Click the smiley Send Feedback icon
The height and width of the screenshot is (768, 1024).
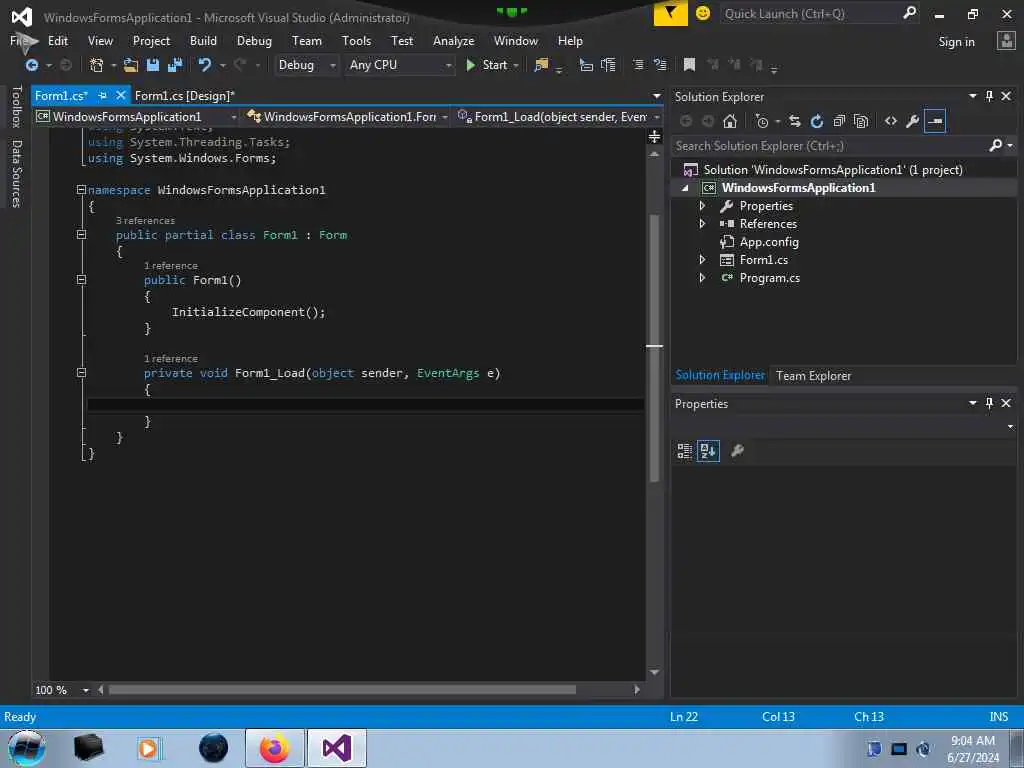point(703,13)
